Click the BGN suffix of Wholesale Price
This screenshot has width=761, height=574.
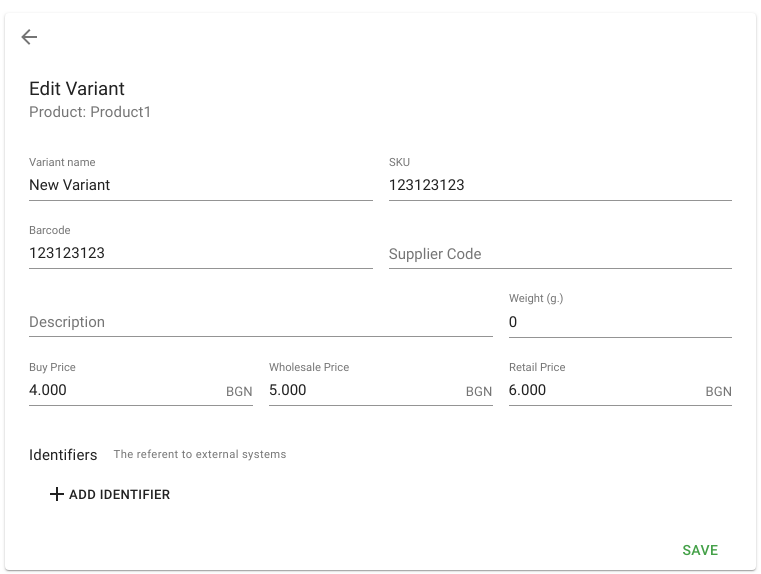click(479, 392)
